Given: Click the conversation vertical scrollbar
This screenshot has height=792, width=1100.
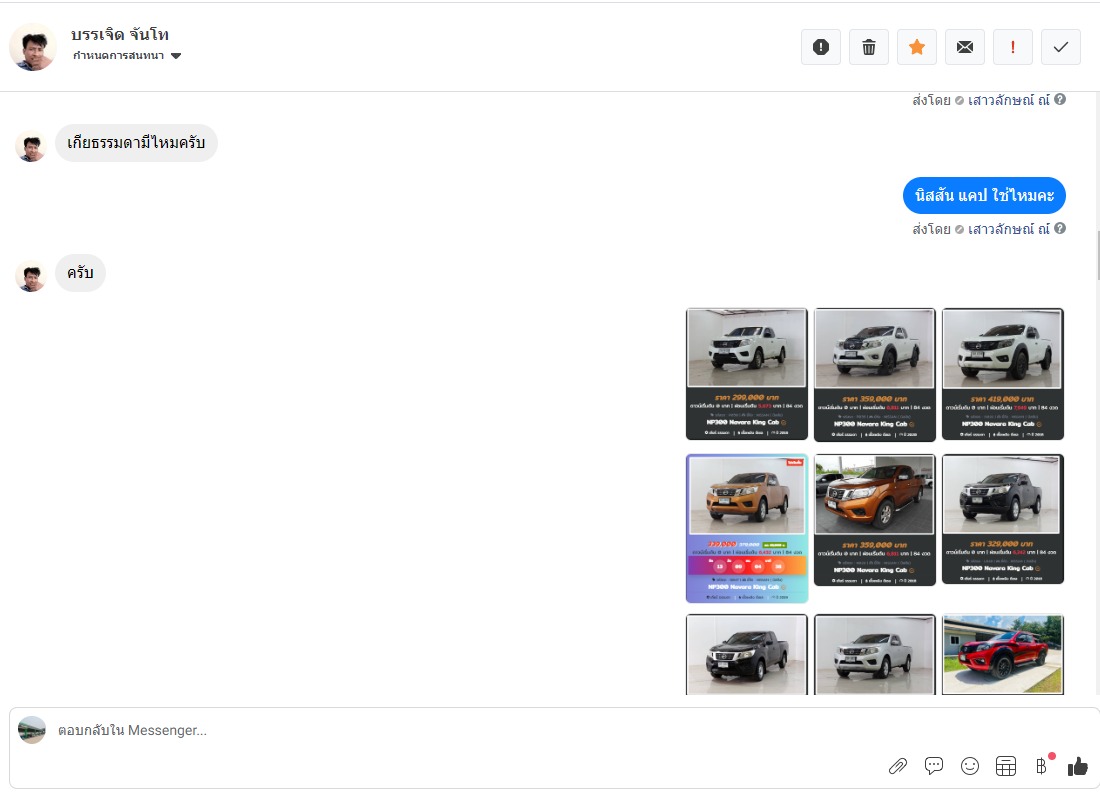Looking at the screenshot, I should click(x=1097, y=256).
